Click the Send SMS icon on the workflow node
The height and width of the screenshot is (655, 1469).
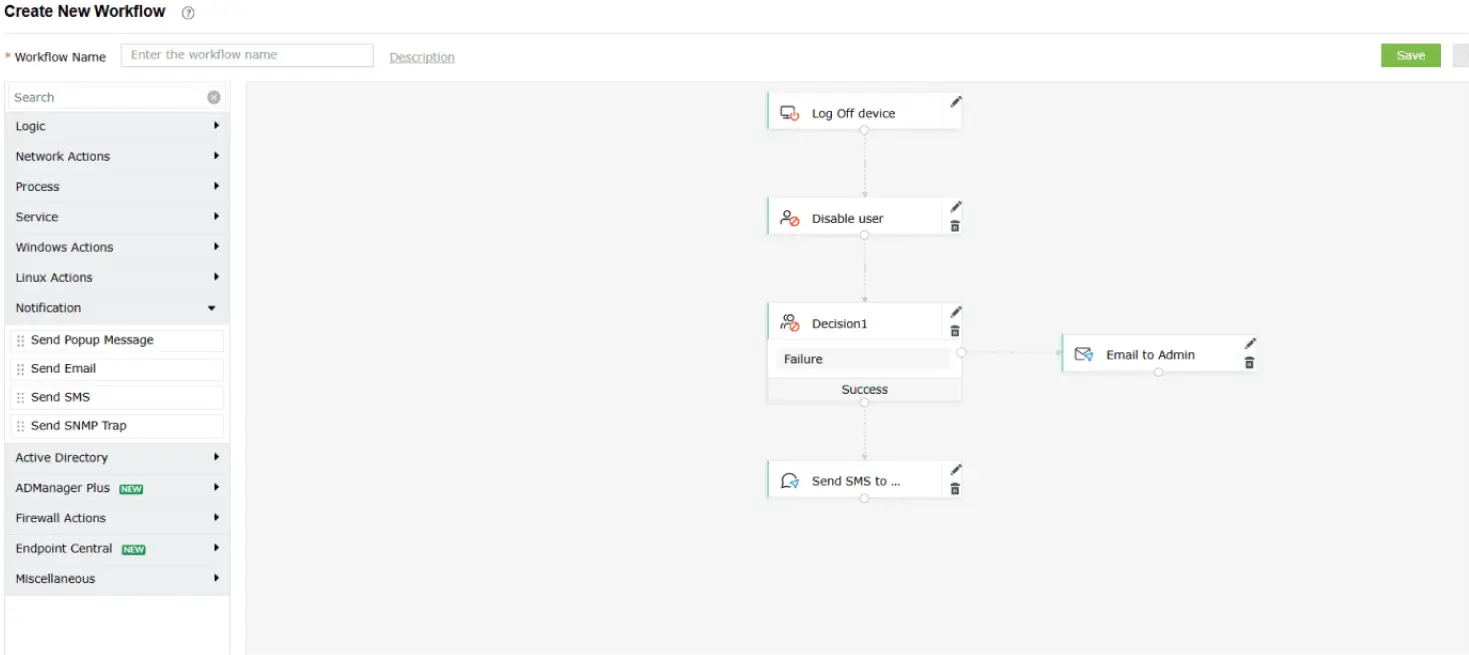pyautogui.click(x=789, y=479)
